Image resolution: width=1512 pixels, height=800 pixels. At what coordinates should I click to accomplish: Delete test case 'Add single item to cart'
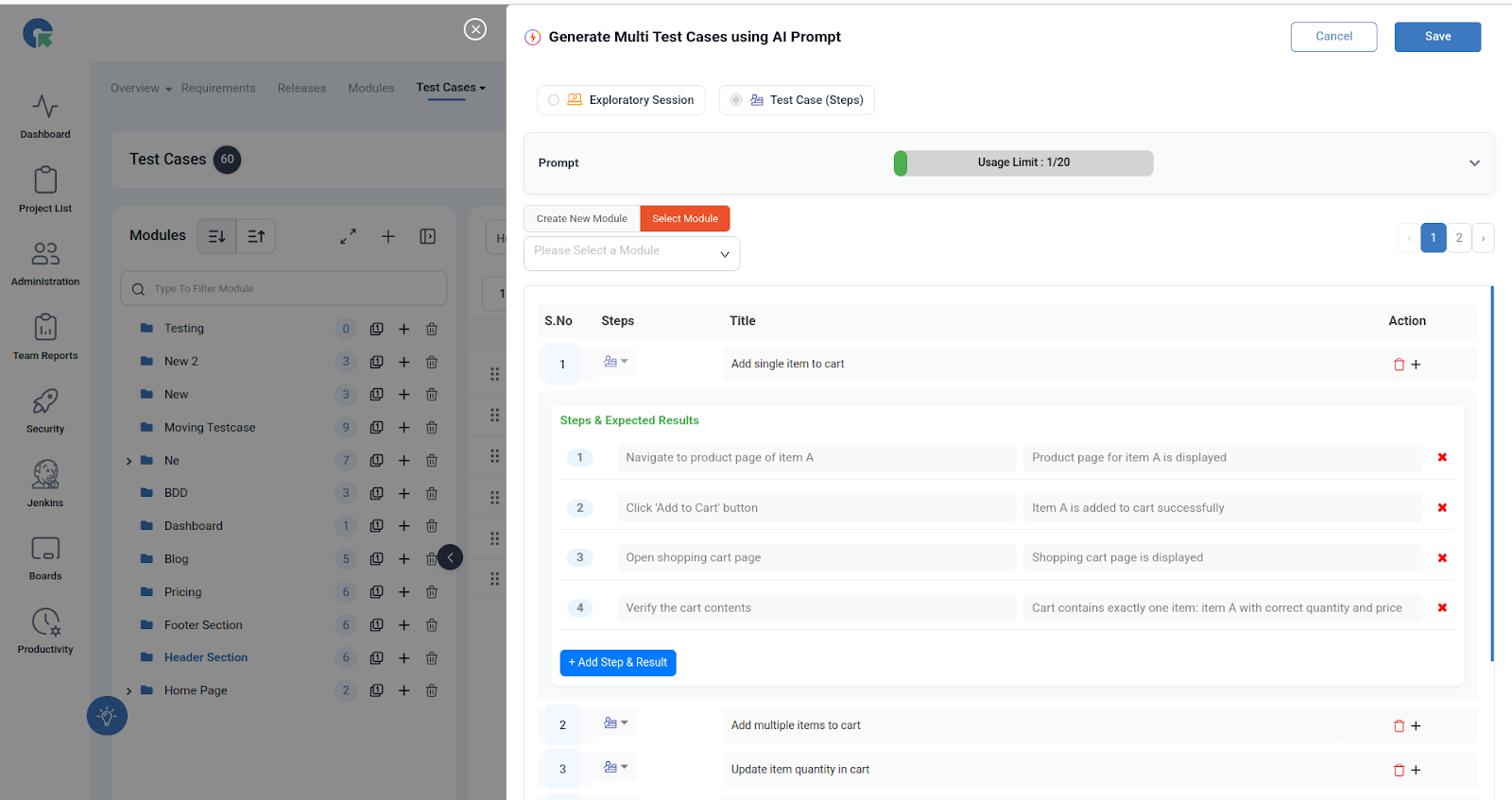coord(1399,365)
